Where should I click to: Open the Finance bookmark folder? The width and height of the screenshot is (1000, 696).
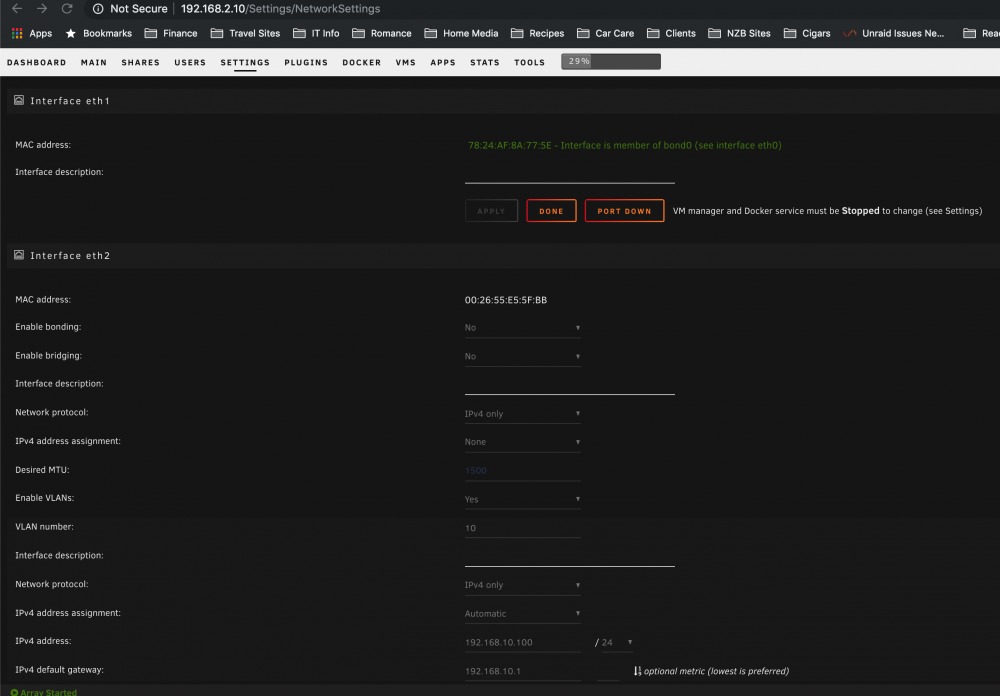click(x=171, y=33)
